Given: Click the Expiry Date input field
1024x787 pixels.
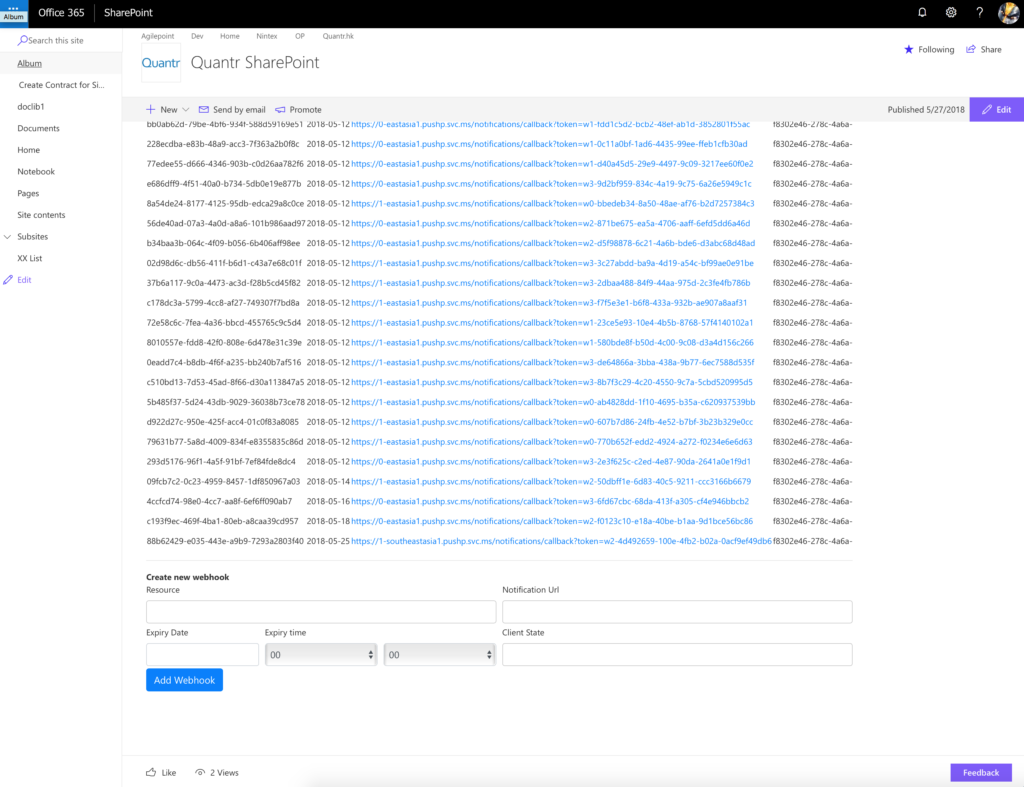Looking at the screenshot, I should coord(202,655).
